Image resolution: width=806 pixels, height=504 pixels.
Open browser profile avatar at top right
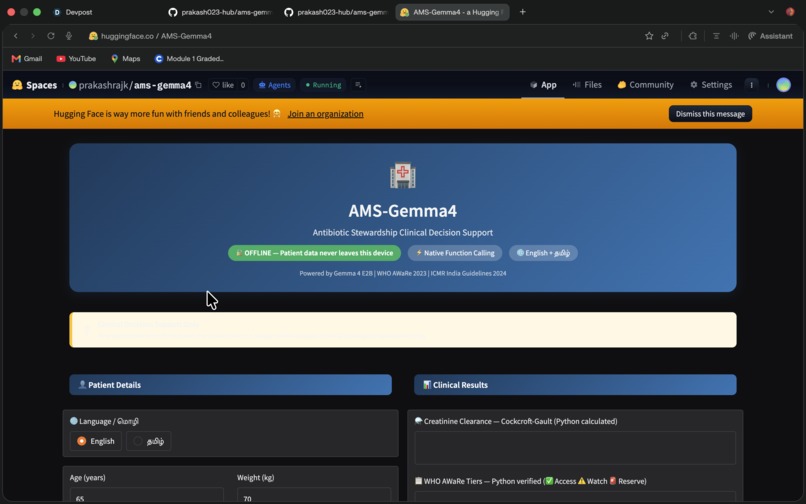(790, 12)
